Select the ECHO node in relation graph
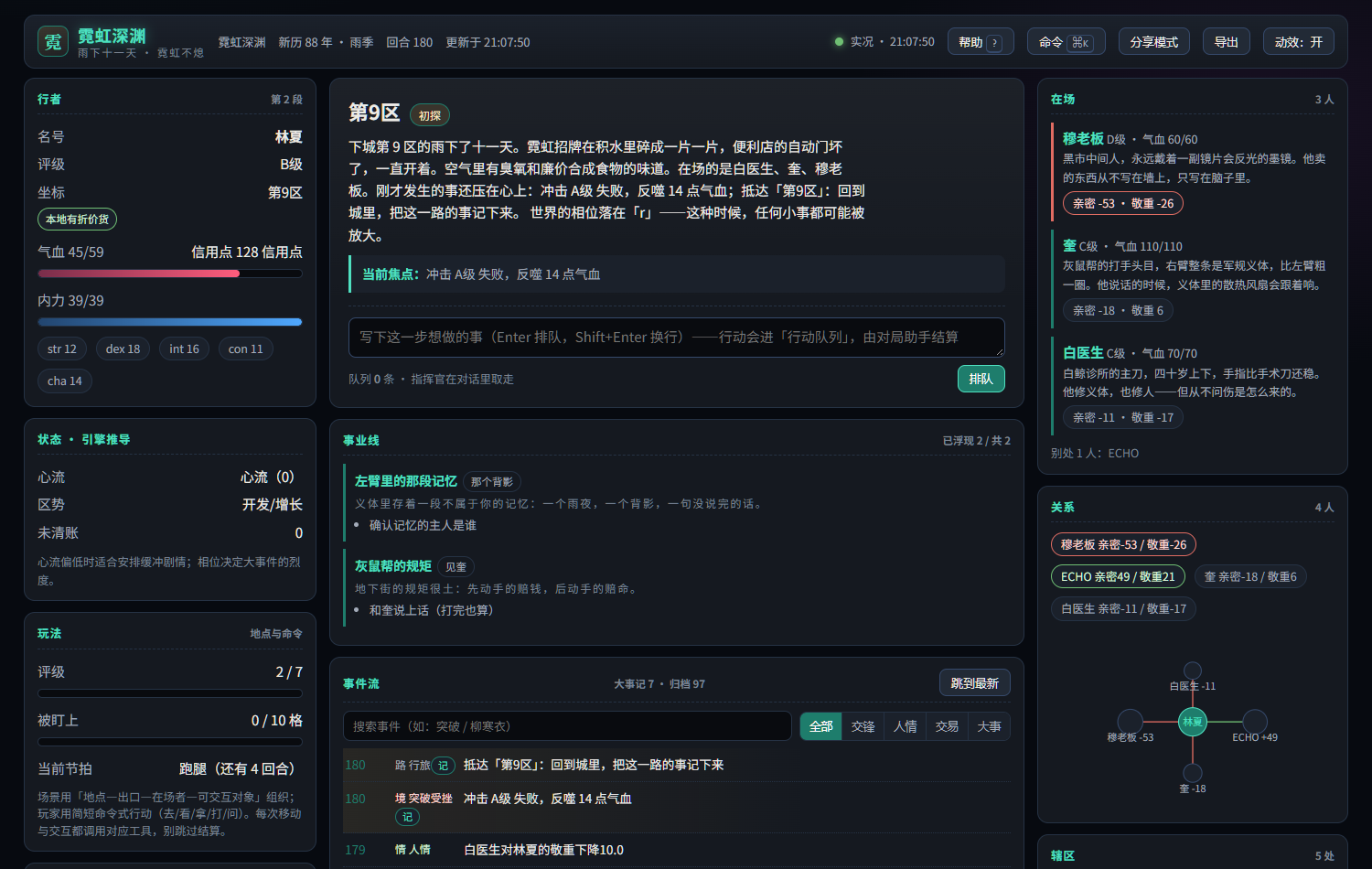The width and height of the screenshot is (1372, 869). pyautogui.click(x=1255, y=722)
